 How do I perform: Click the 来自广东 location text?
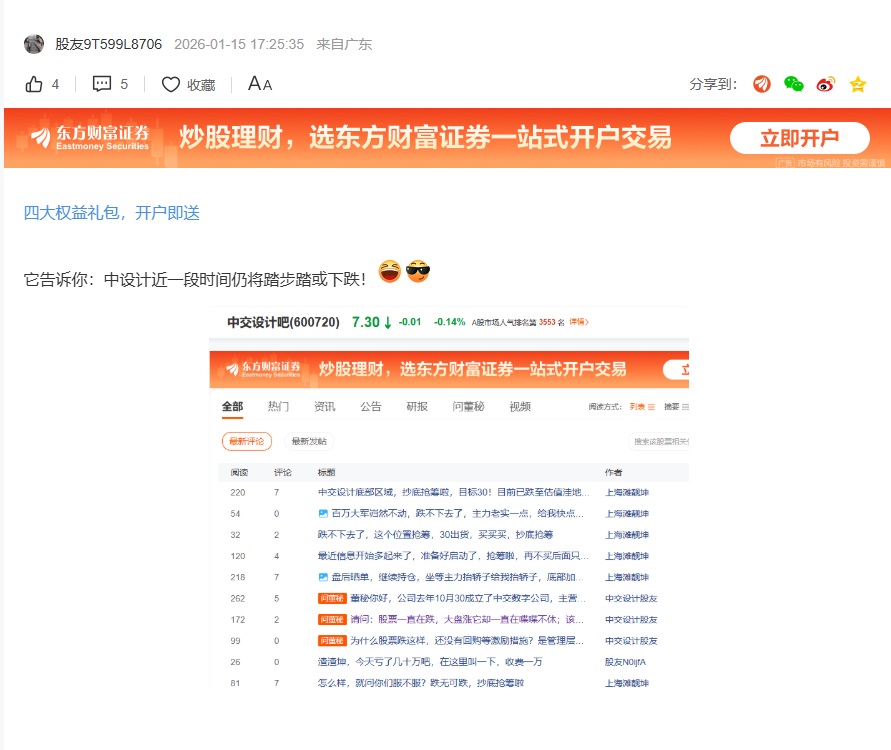tap(344, 44)
